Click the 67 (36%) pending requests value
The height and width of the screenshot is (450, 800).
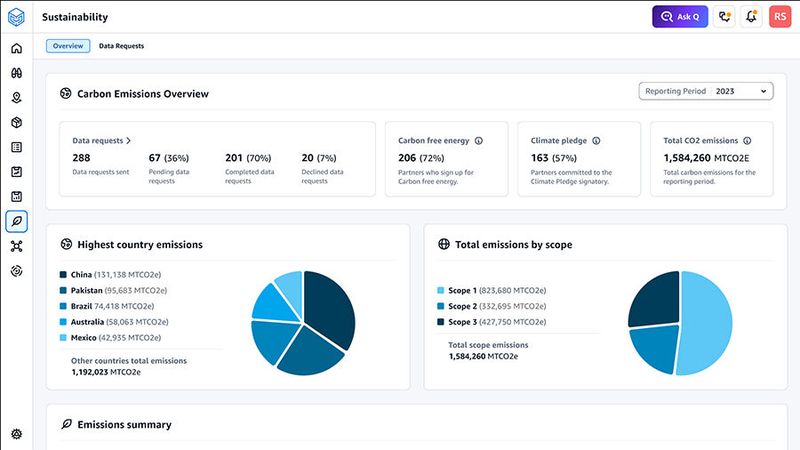(x=169, y=158)
